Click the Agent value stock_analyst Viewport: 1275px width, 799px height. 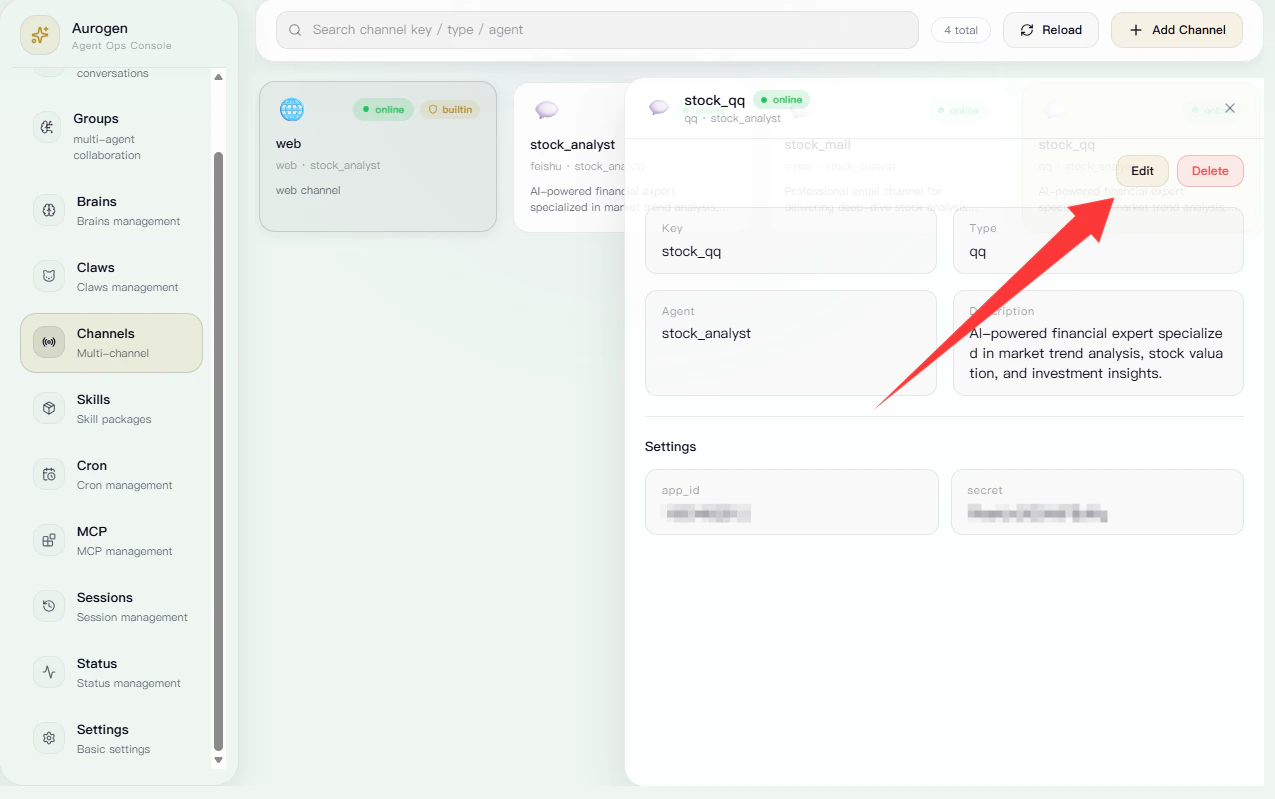[x=706, y=333]
